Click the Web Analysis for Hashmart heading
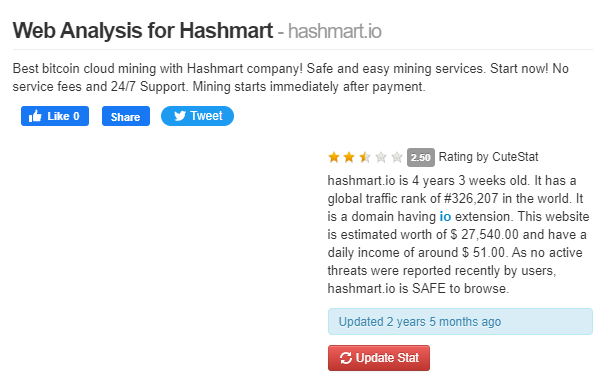 [143, 30]
